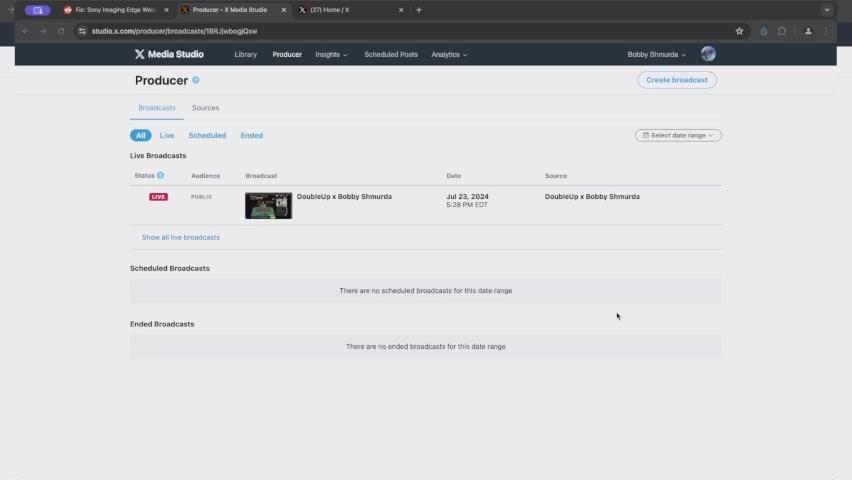This screenshot has height=480, width=852.
Task: Filter broadcasts by Scheduled
Action: click(x=207, y=135)
